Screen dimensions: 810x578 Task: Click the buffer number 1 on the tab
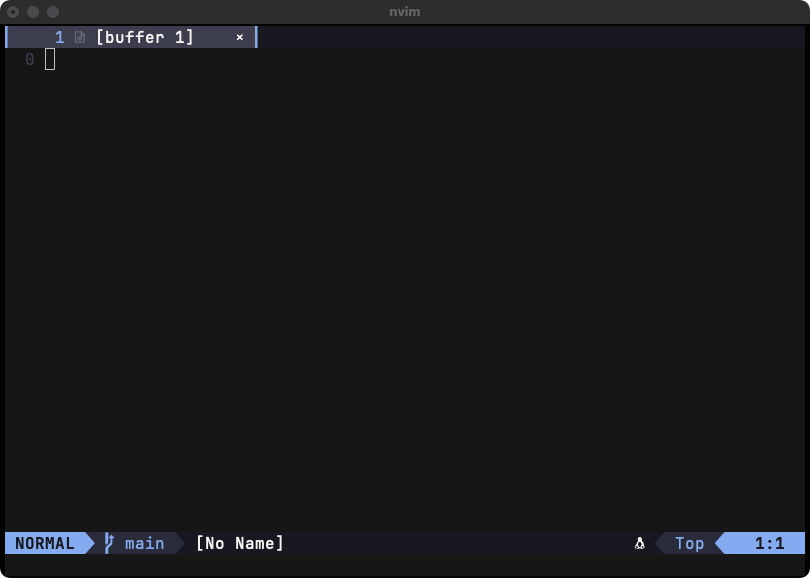click(62, 37)
